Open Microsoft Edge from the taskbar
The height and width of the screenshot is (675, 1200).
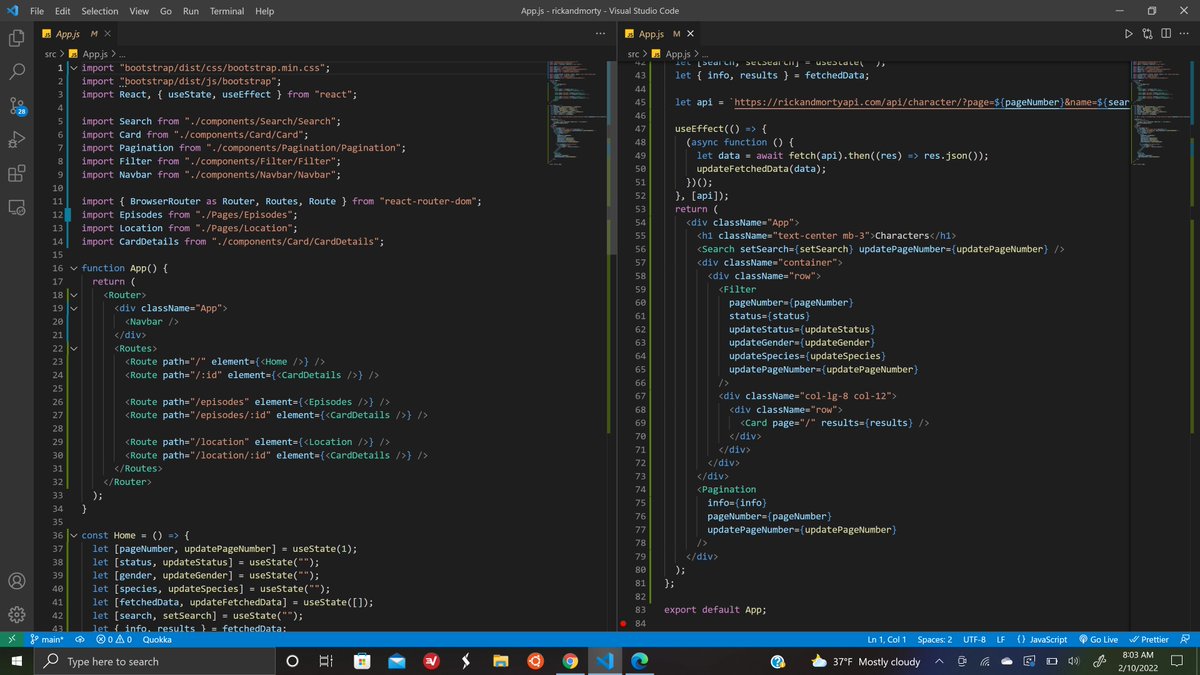[639, 661]
